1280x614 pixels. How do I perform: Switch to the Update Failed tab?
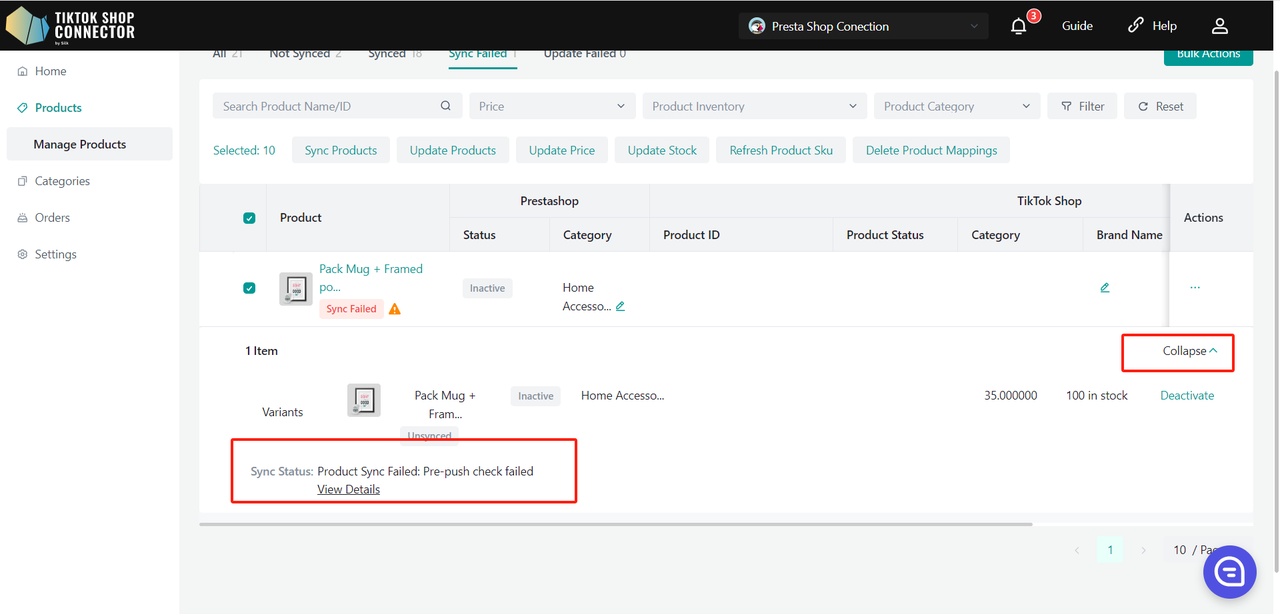(585, 54)
